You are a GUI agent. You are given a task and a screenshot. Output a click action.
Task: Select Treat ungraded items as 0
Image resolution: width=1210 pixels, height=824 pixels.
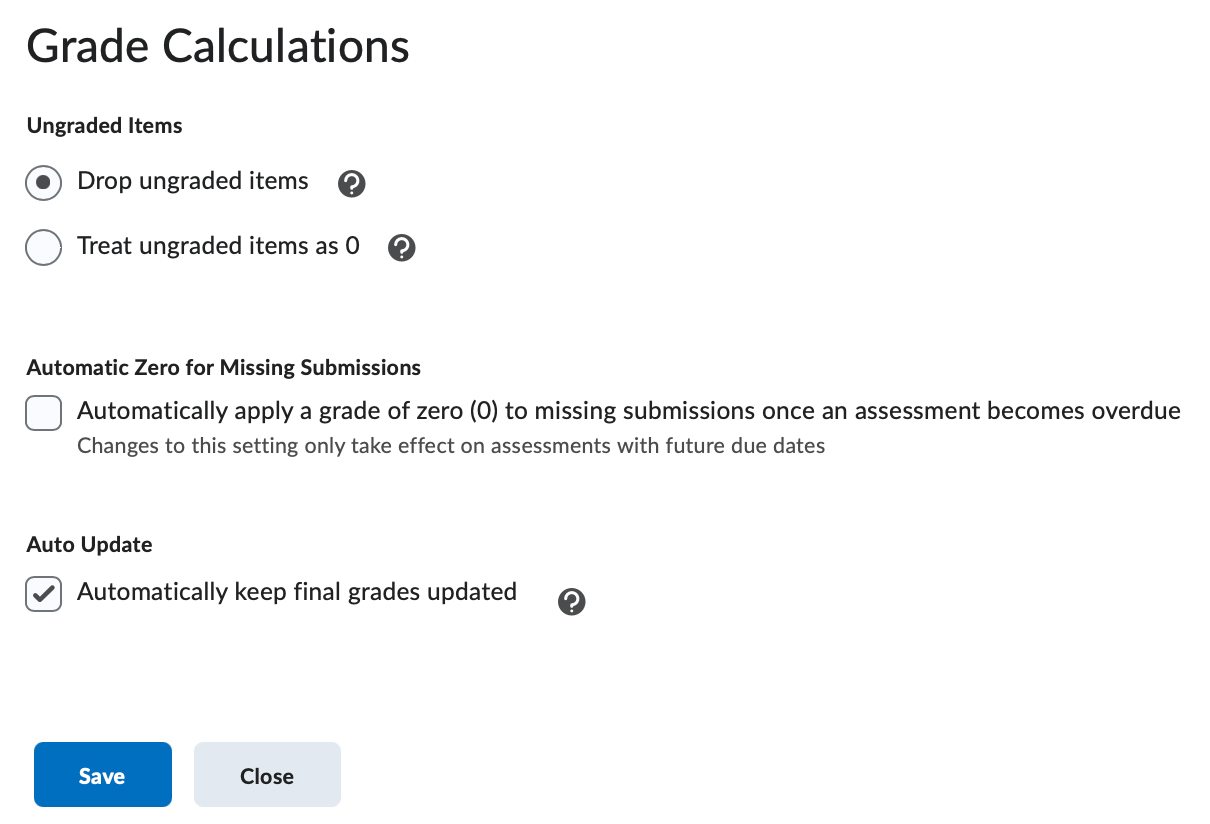click(43, 247)
